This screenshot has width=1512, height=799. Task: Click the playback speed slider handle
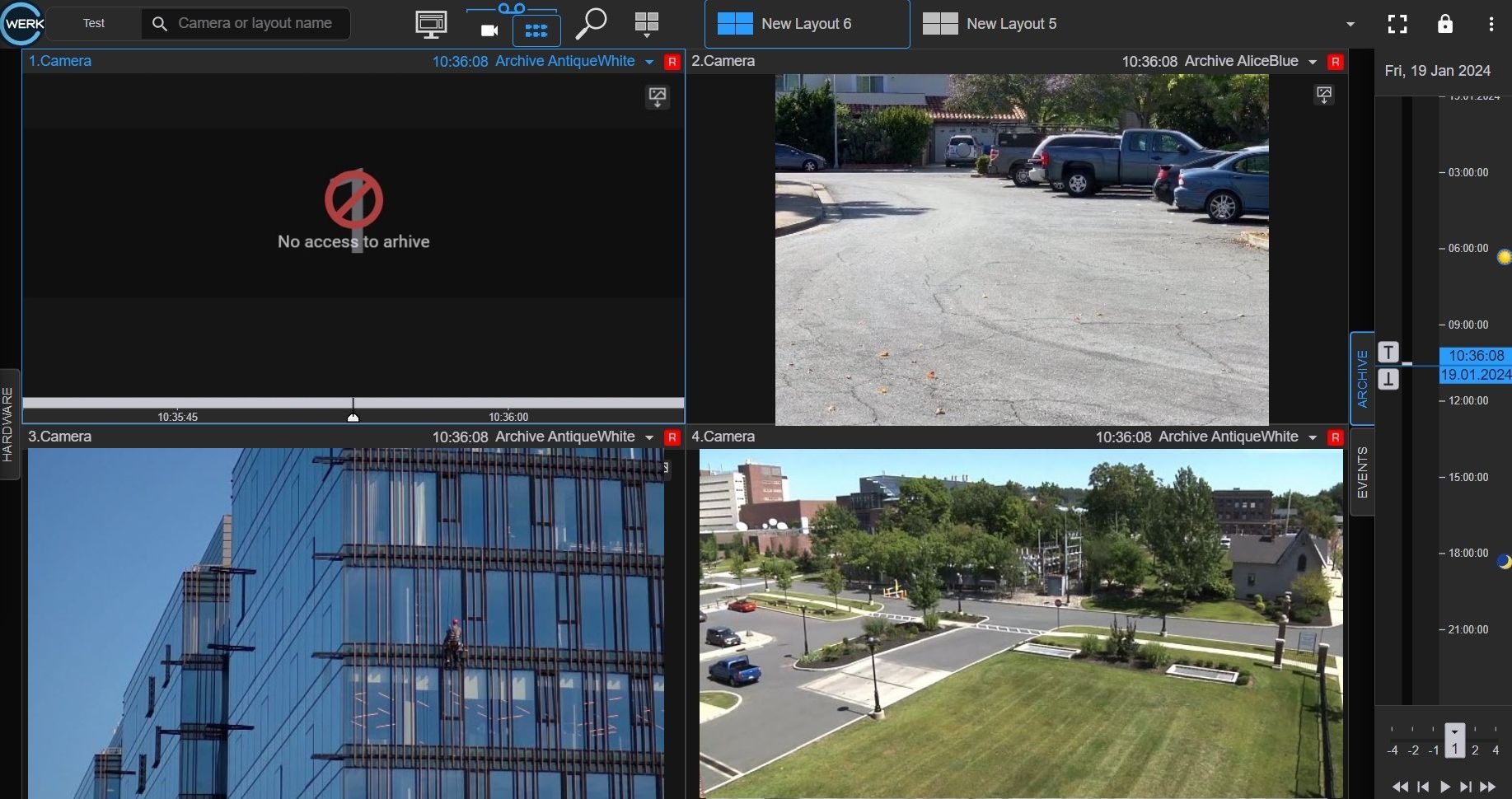point(1454,740)
